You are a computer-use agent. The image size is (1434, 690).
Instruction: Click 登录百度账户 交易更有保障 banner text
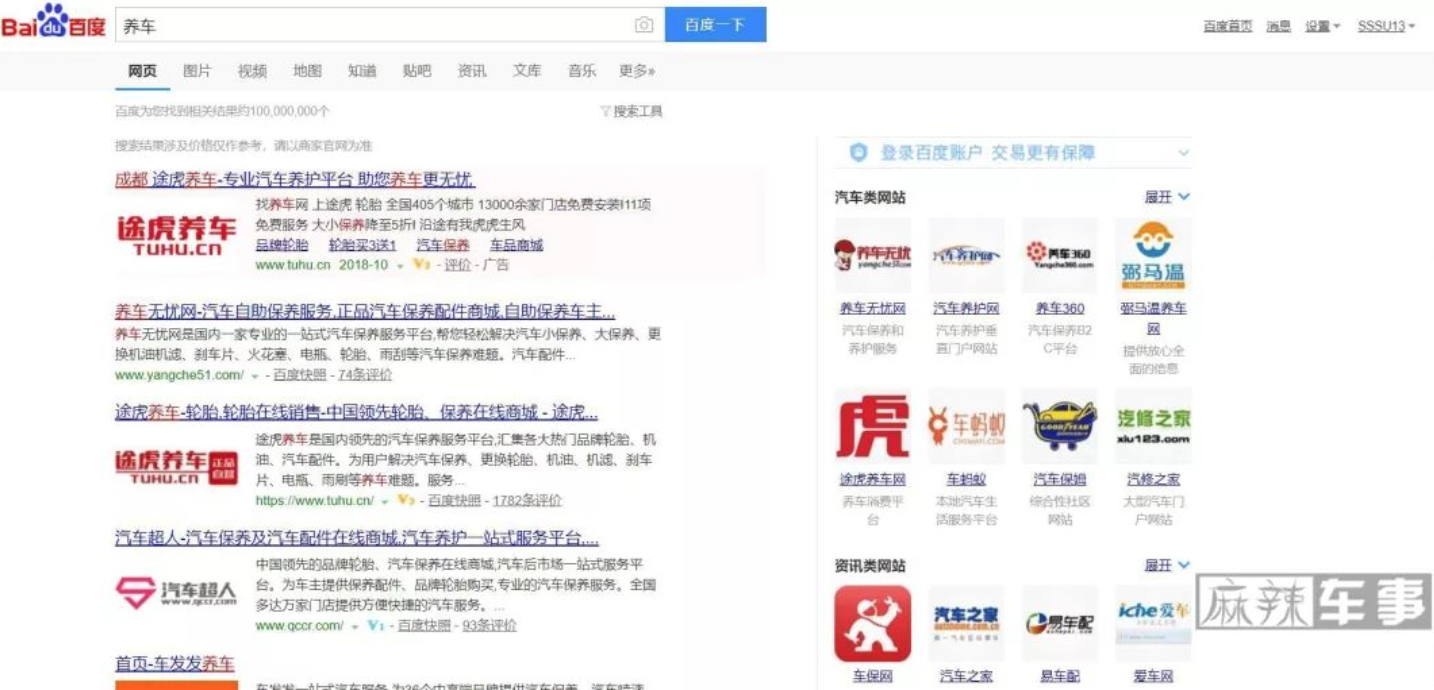pyautogui.click(x=987, y=153)
